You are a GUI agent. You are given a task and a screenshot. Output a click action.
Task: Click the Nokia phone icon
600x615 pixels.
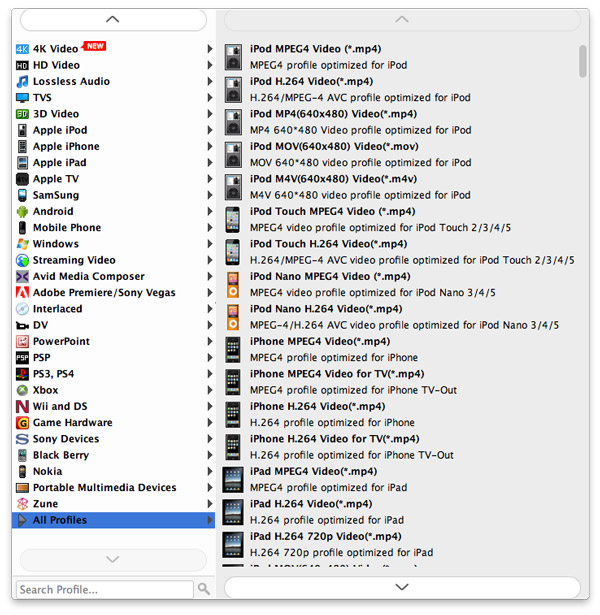click(x=22, y=471)
